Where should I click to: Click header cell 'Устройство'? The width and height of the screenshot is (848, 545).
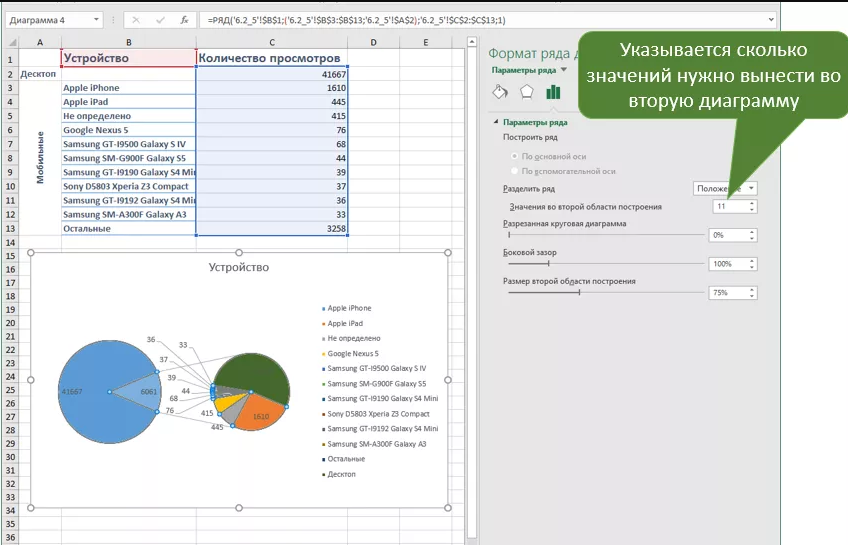pyautogui.click(x=129, y=58)
